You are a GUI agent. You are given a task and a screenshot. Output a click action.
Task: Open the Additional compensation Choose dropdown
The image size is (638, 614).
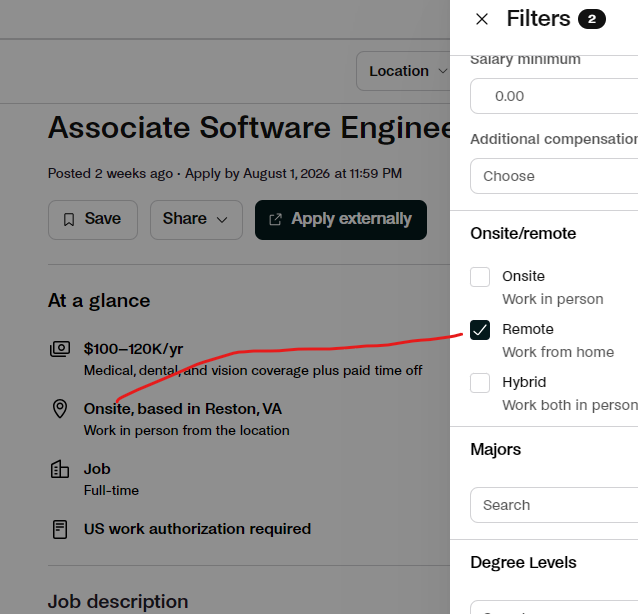tap(554, 176)
